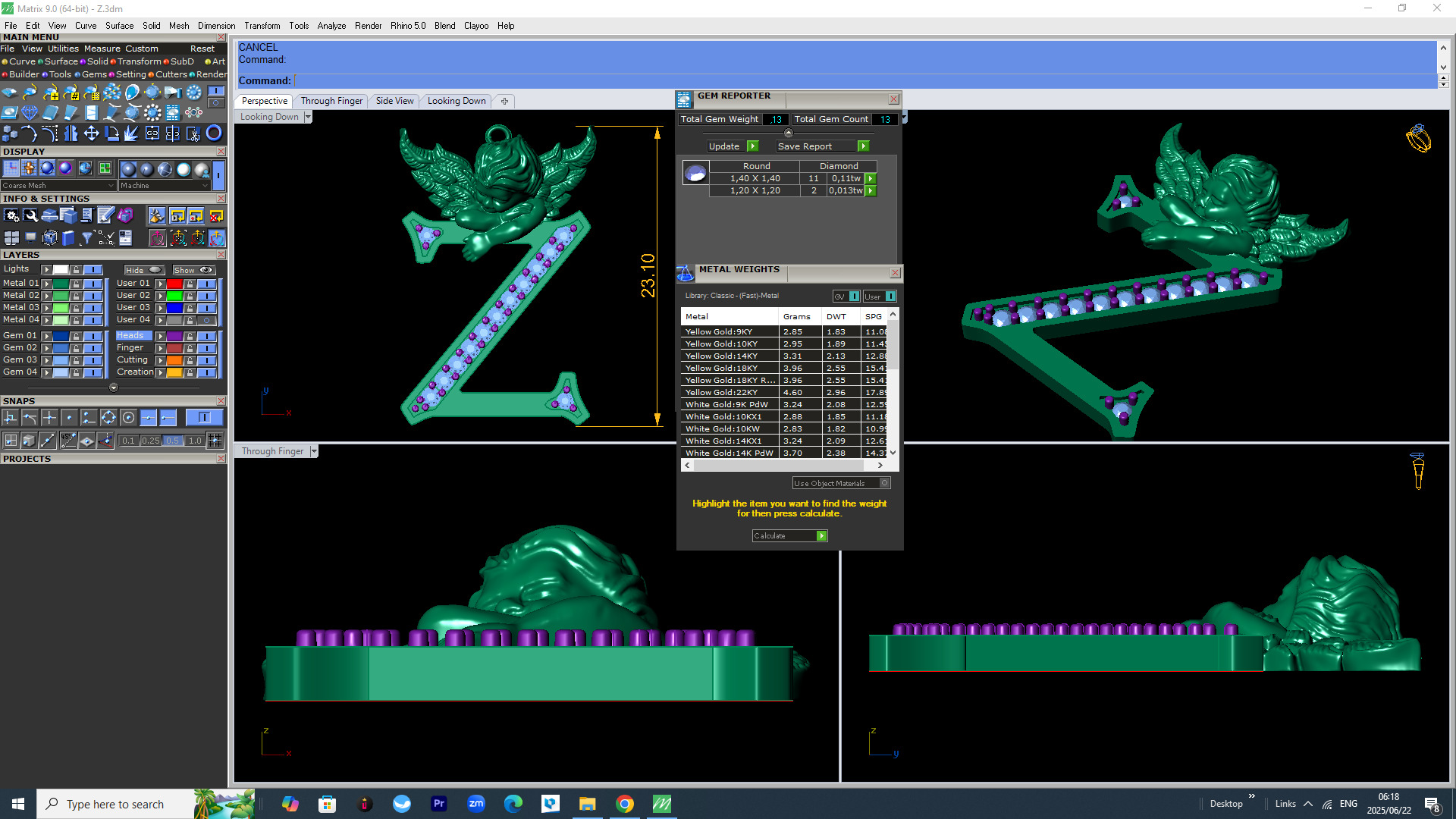Click the Heads layer purple color swatch
Screen dimensions: 1456x819
tap(174, 336)
